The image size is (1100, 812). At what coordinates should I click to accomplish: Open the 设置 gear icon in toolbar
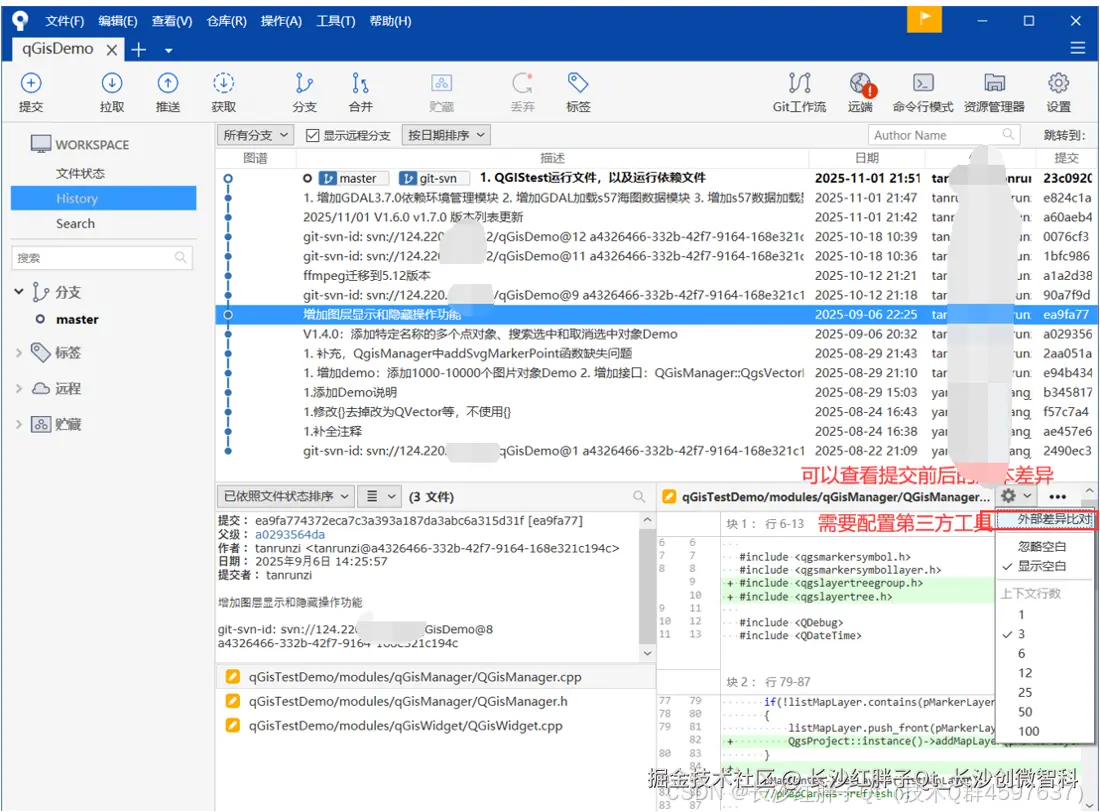click(1059, 84)
